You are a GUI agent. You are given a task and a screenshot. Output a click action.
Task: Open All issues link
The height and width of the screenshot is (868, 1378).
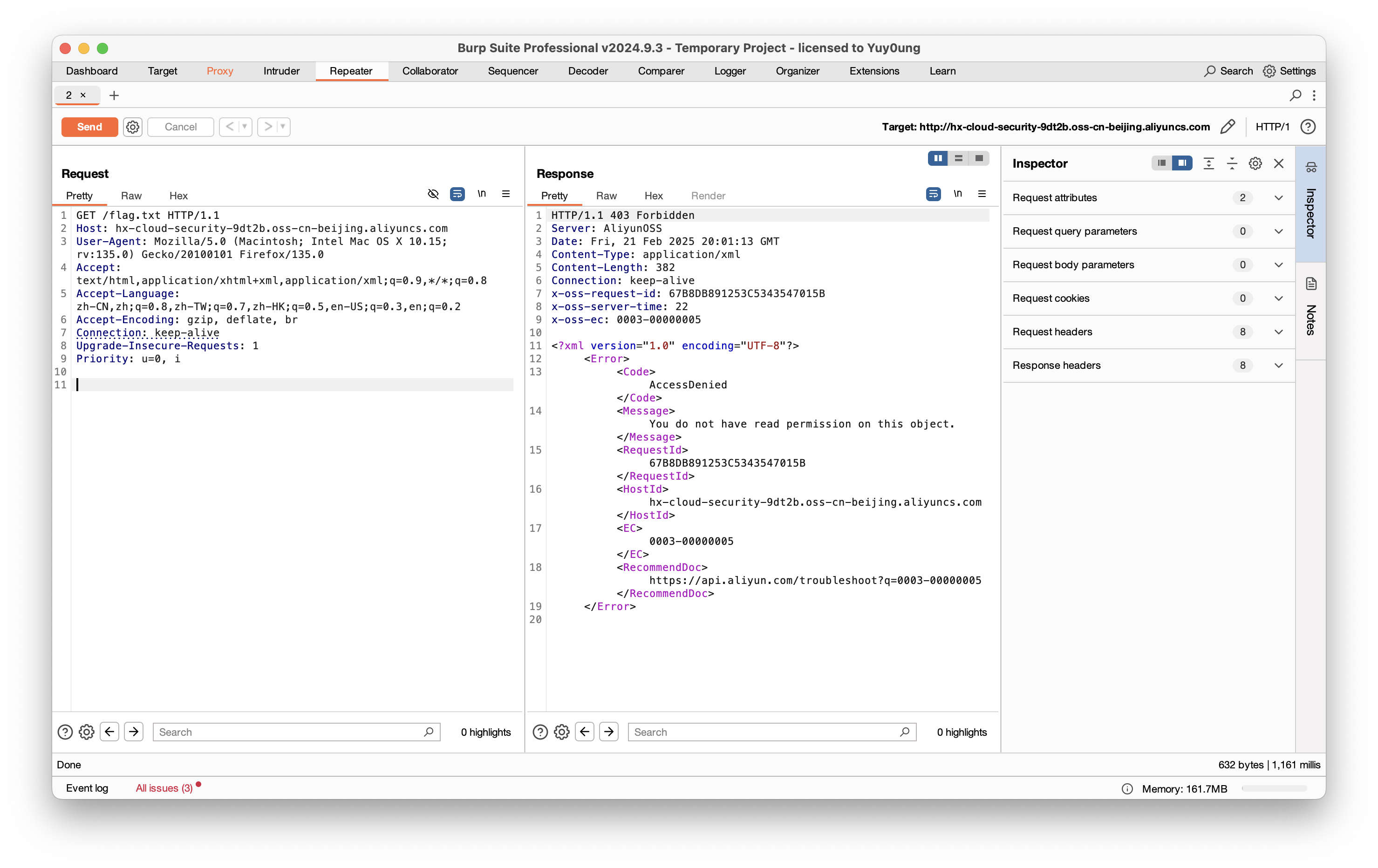[164, 788]
